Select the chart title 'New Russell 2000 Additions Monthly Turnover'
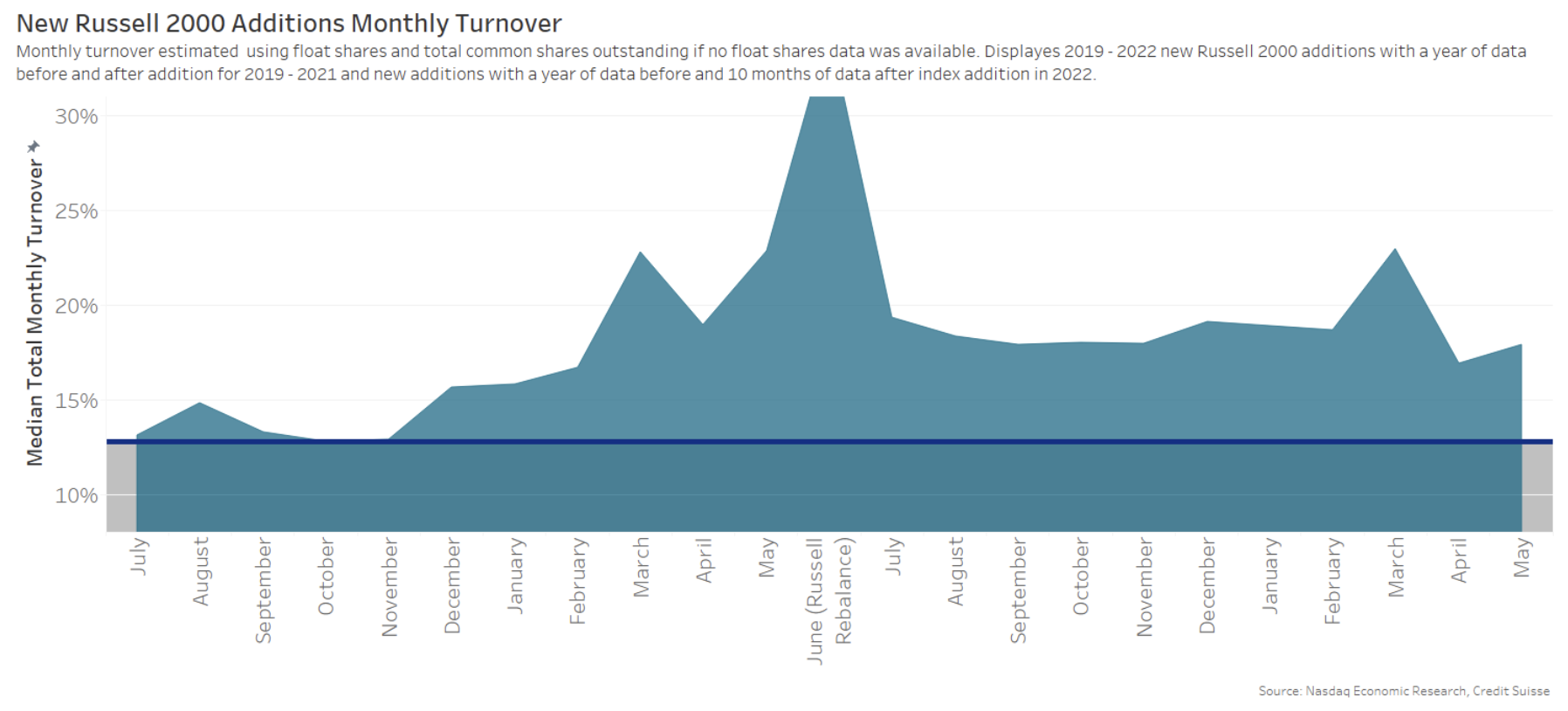 pyautogui.click(x=289, y=24)
